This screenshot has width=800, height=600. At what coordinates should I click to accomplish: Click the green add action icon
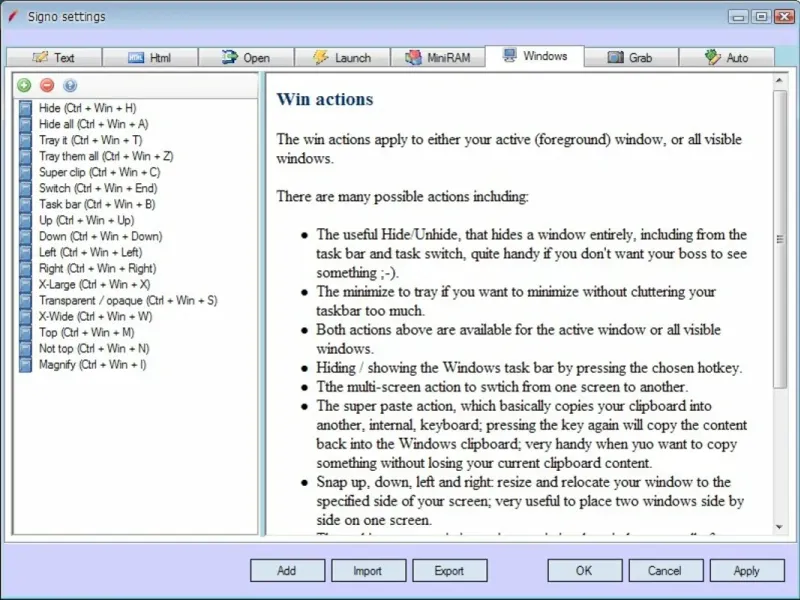pyautogui.click(x=24, y=85)
